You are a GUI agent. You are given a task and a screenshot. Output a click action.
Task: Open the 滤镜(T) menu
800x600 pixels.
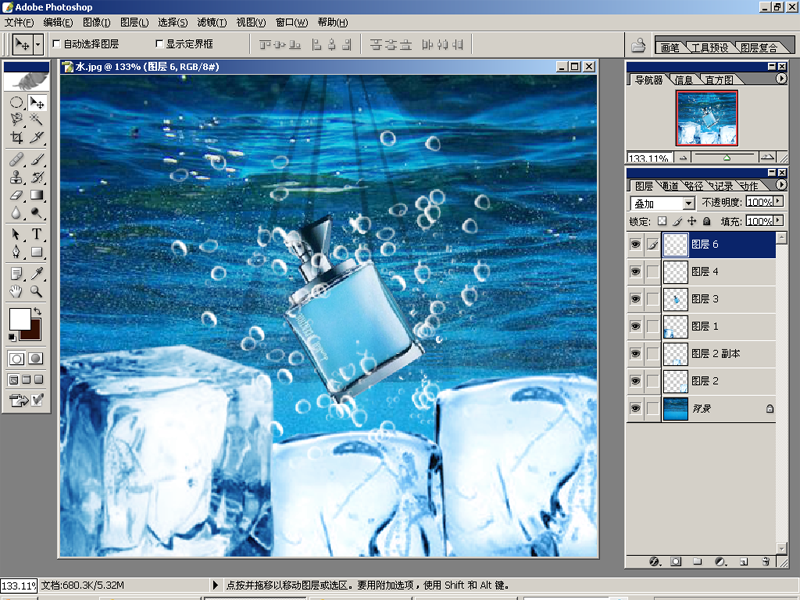point(212,22)
